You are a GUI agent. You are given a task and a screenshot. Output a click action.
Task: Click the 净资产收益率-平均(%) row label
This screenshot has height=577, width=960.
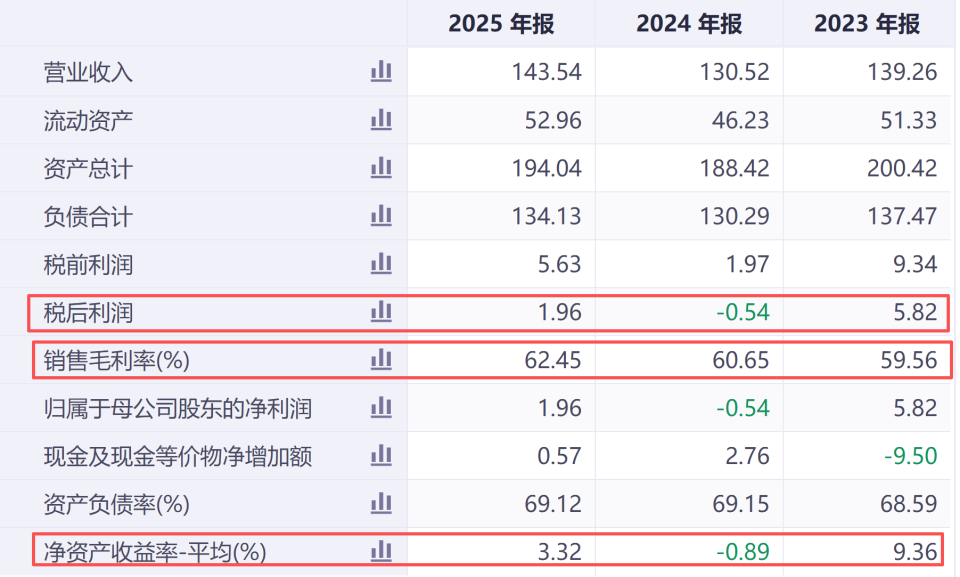155,552
